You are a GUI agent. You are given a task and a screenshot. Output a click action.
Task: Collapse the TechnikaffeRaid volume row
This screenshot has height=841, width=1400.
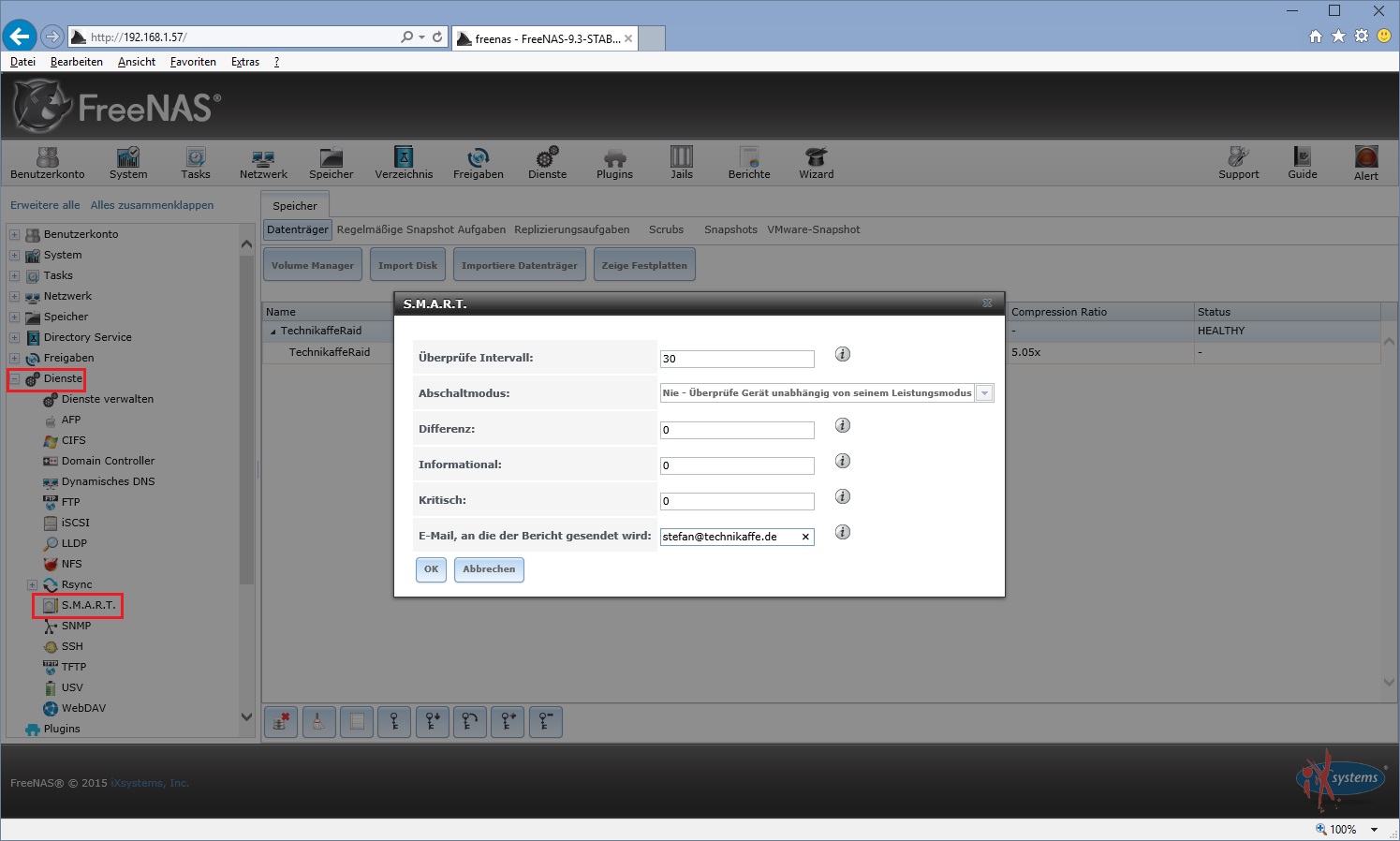tap(273, 332)
